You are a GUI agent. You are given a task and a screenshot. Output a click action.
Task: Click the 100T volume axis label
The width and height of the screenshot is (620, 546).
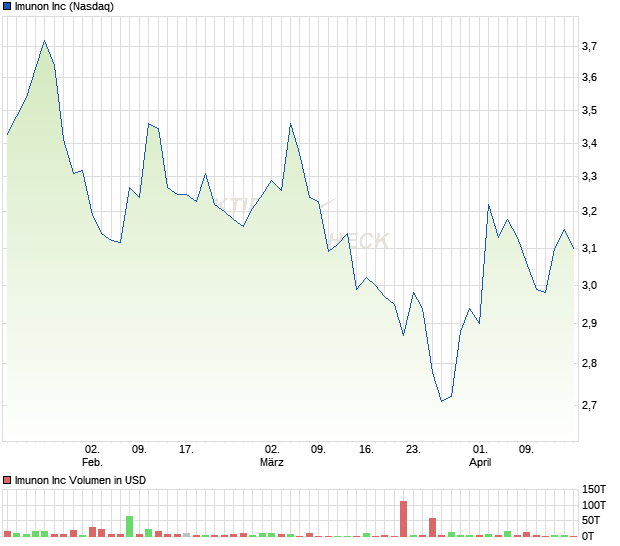click(x=594, y=505)
